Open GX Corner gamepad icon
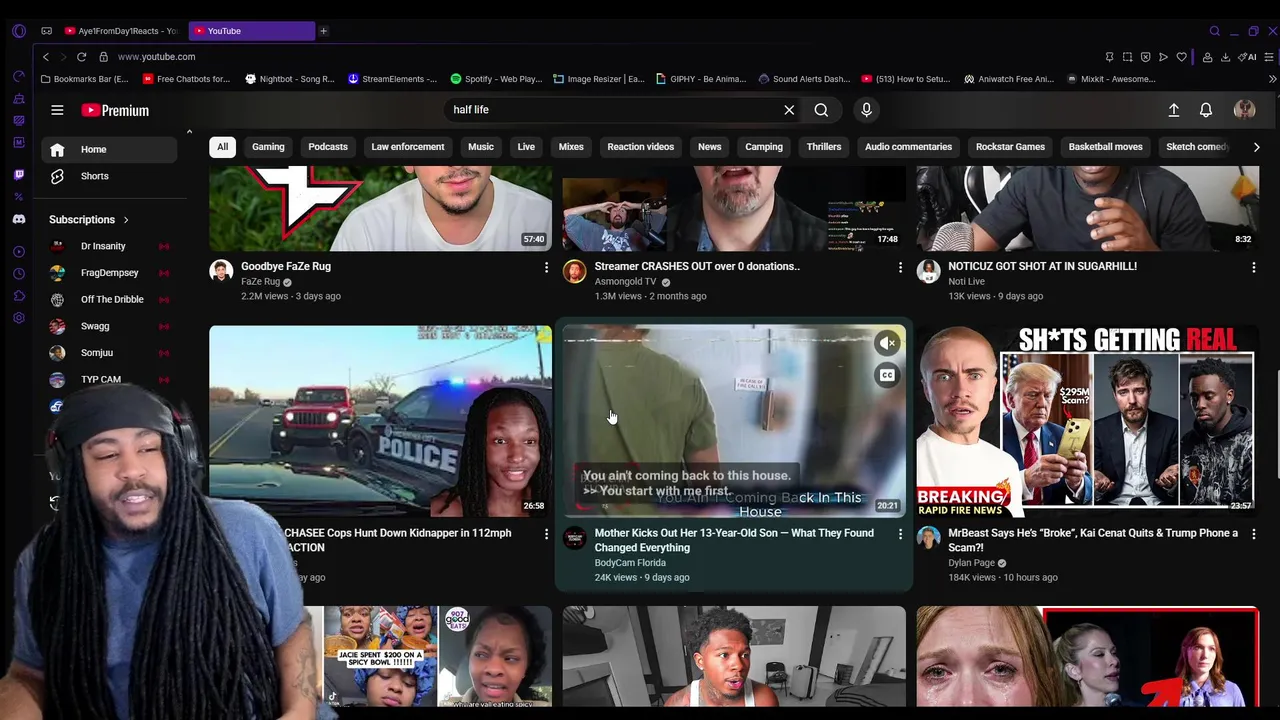This screenshot has width=1280, height=720. [x=46, y=31]
